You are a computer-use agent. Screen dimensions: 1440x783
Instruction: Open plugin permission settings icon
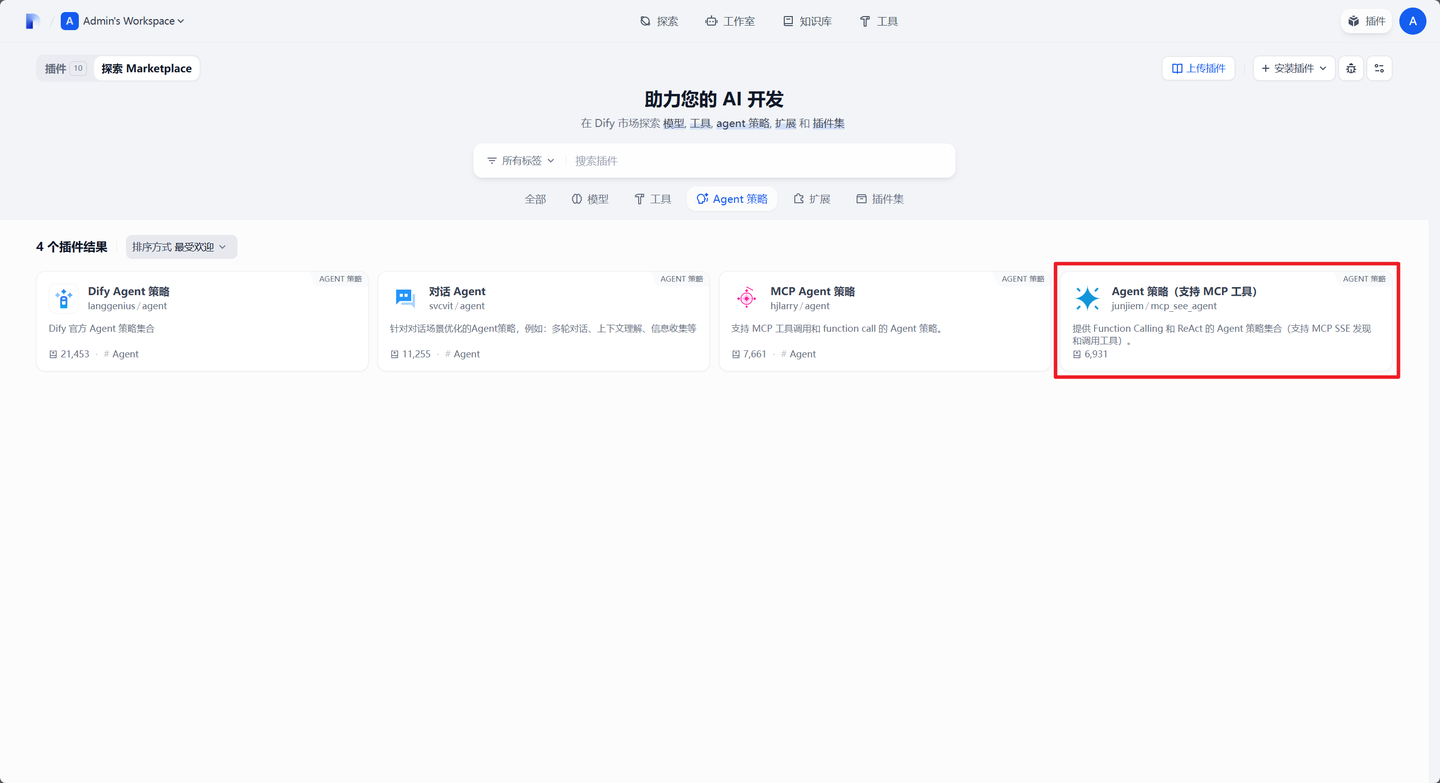tap(1379, 68)
